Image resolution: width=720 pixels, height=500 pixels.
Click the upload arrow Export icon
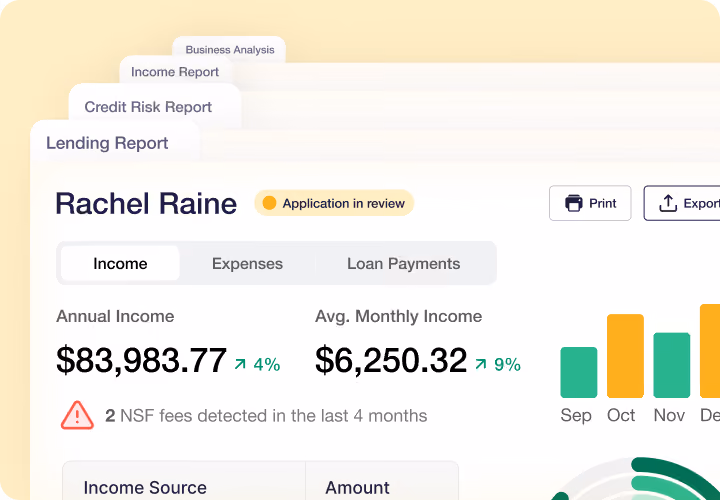[668, 203]
